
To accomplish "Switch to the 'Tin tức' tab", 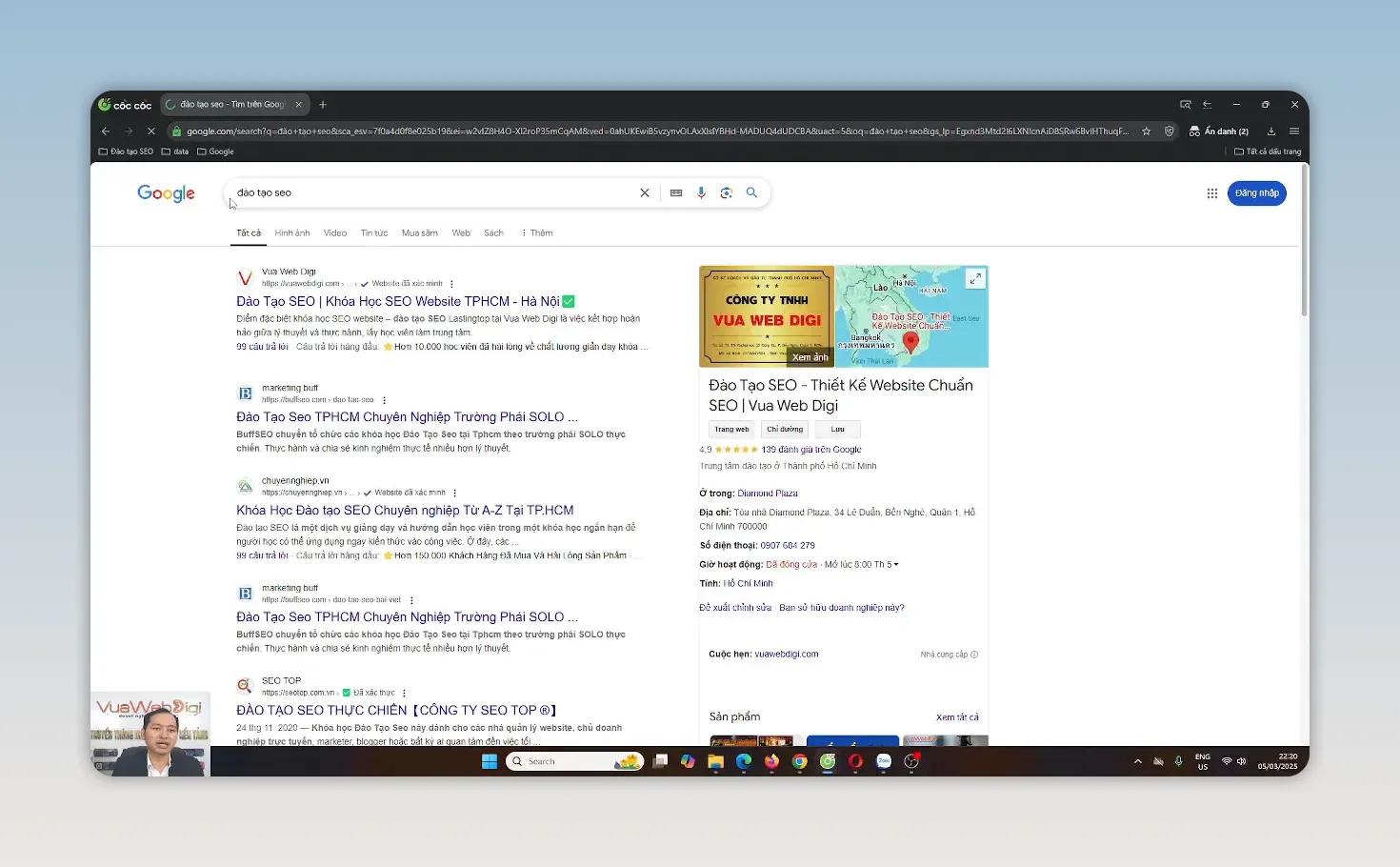I will (374, 233).
